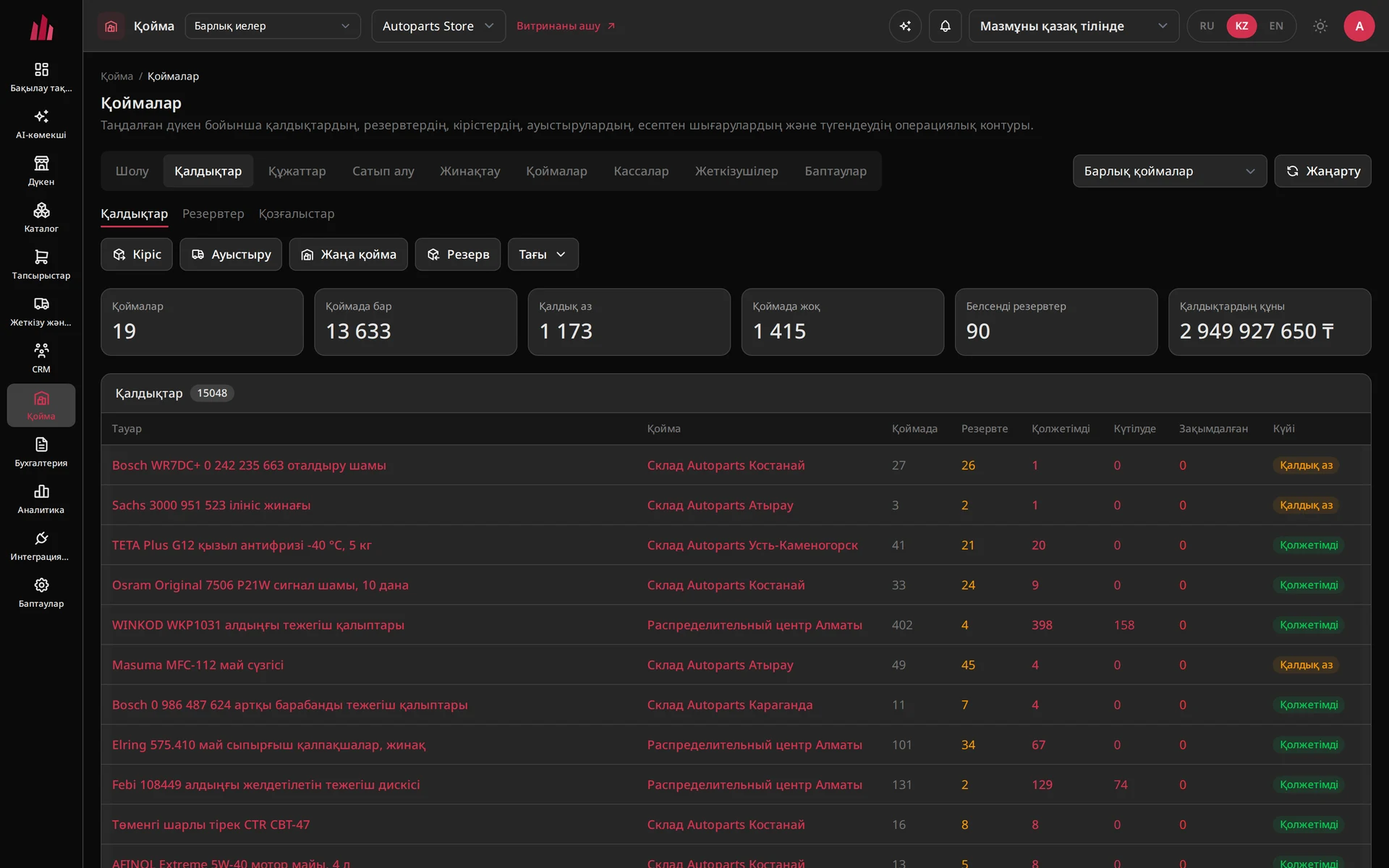The image size is (1389, 868).
Task: Select the KZ language option
Action: [1241, 26]
